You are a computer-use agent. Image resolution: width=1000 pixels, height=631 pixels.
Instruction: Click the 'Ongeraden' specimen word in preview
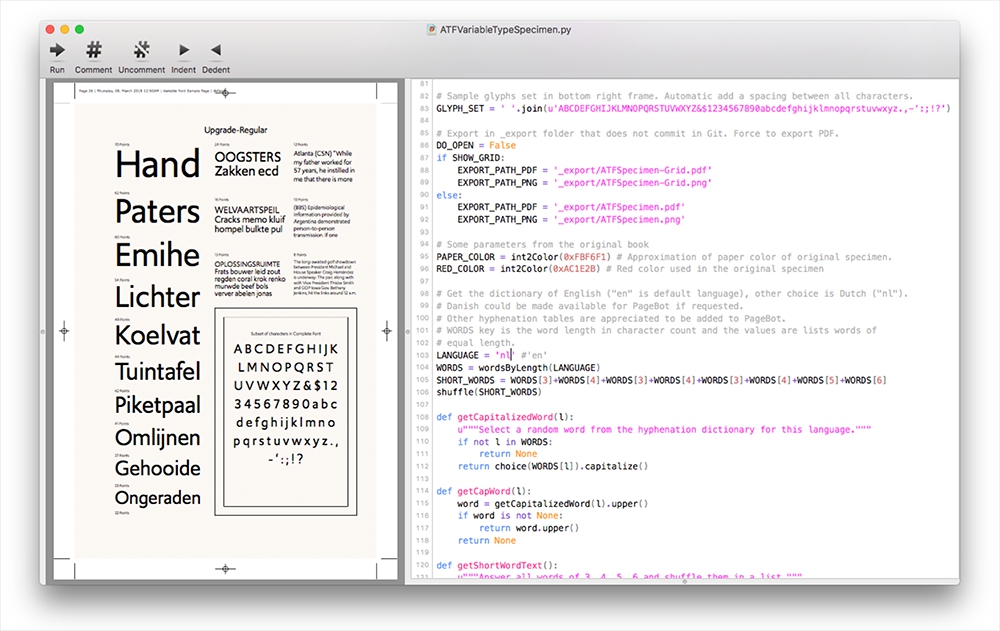pos(158,498)
